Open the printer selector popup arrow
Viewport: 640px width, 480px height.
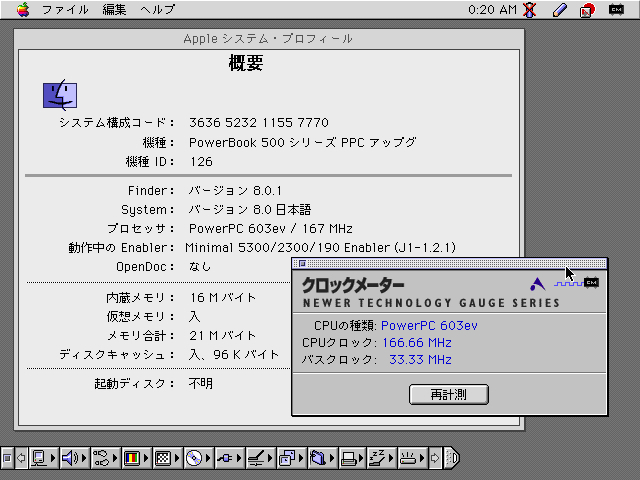pyautogui.click(x=363, y=458)
